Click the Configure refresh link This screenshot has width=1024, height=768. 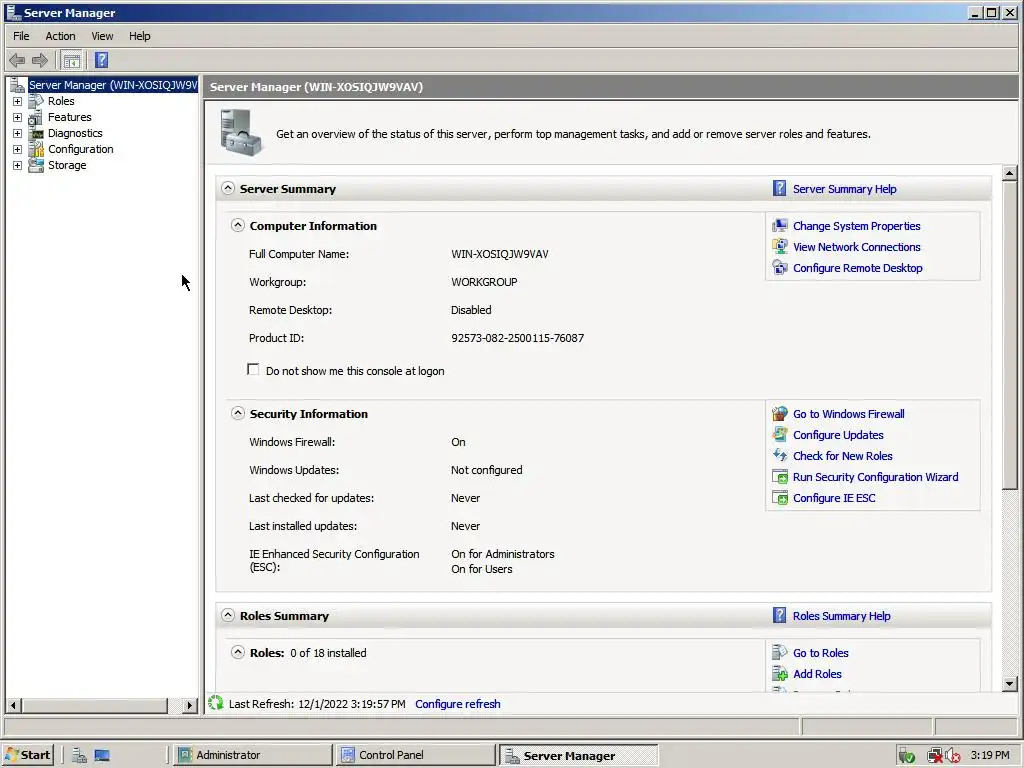(x=458, y=704)
